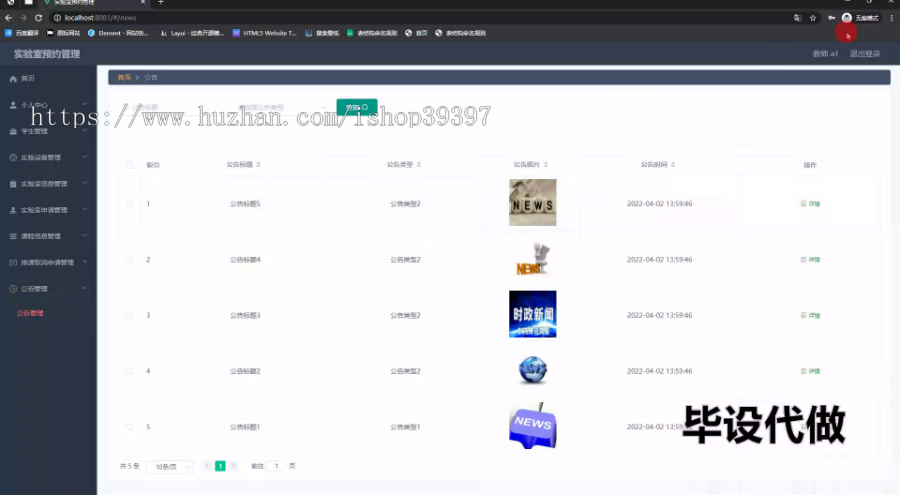Tick checkbox for row 公告标题5
This screenshot has width=900, height=495.
(x=129, y=204)
